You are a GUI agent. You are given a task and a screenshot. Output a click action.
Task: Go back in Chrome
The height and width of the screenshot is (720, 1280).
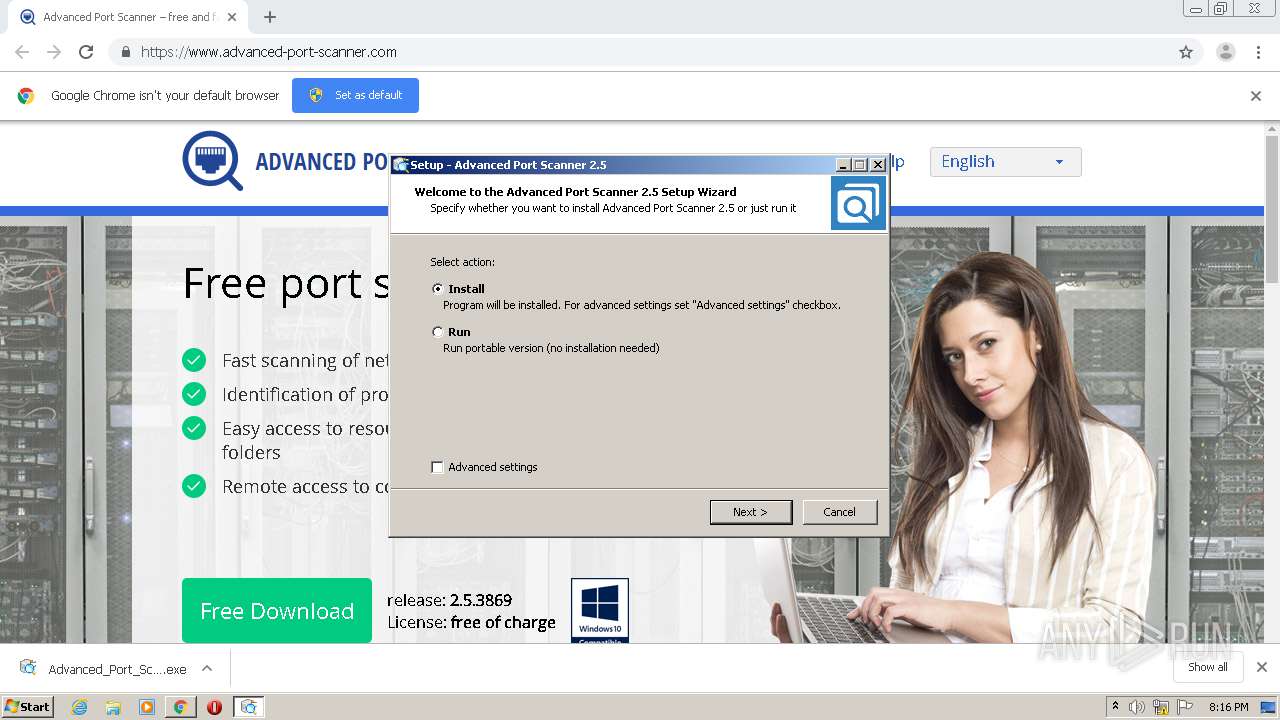22,52
